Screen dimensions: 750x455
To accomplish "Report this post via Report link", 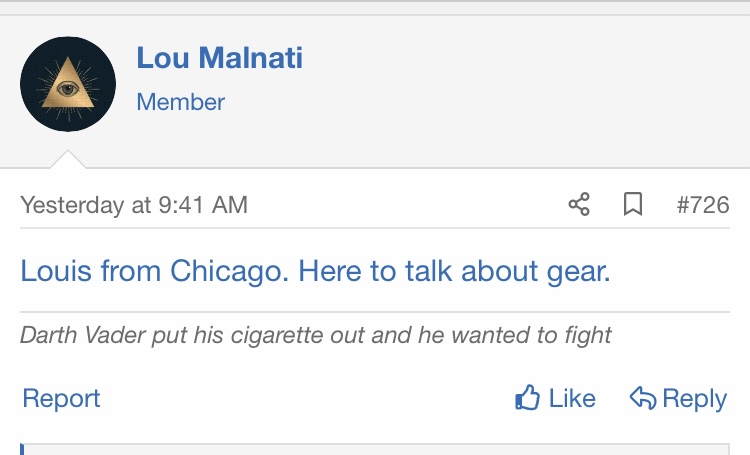I will [x=61, y=399].
